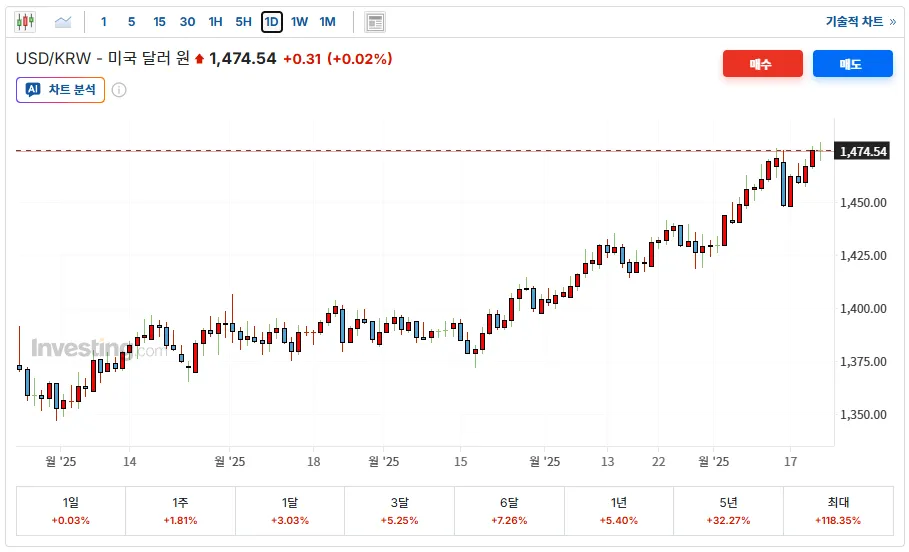
Task: Select the 최대 period cell
Action: pos(838,511)
